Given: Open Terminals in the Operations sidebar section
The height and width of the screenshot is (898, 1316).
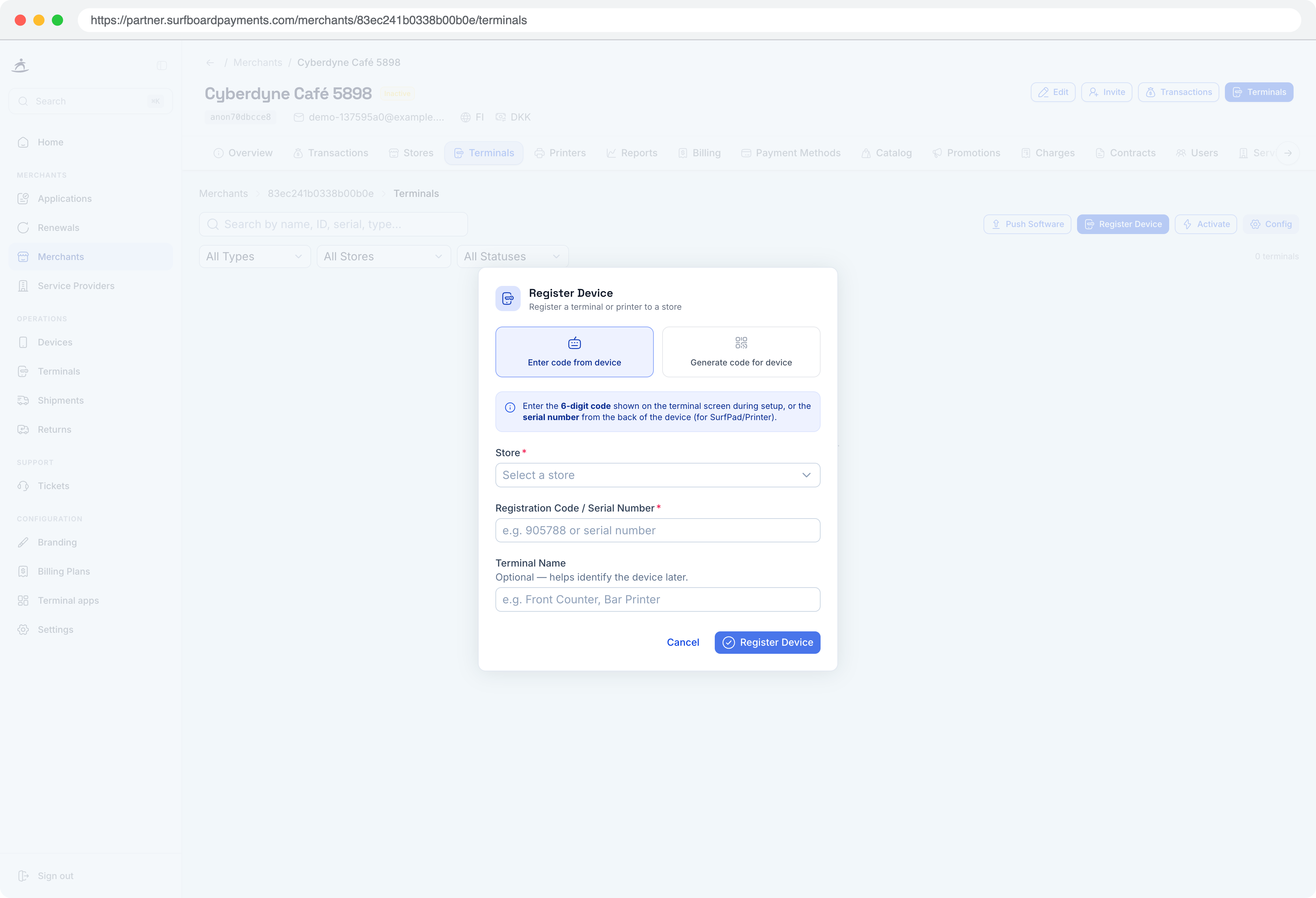Looking at the screenshot, I should [91, 371].
